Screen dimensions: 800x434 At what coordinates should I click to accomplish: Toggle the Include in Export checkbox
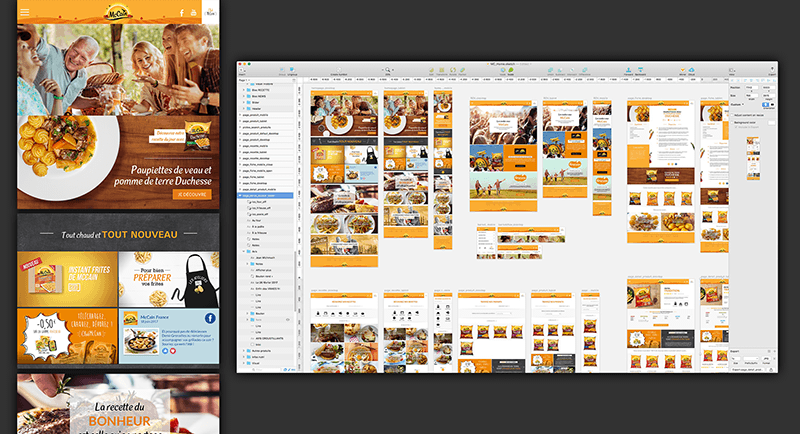coord(736,127)
